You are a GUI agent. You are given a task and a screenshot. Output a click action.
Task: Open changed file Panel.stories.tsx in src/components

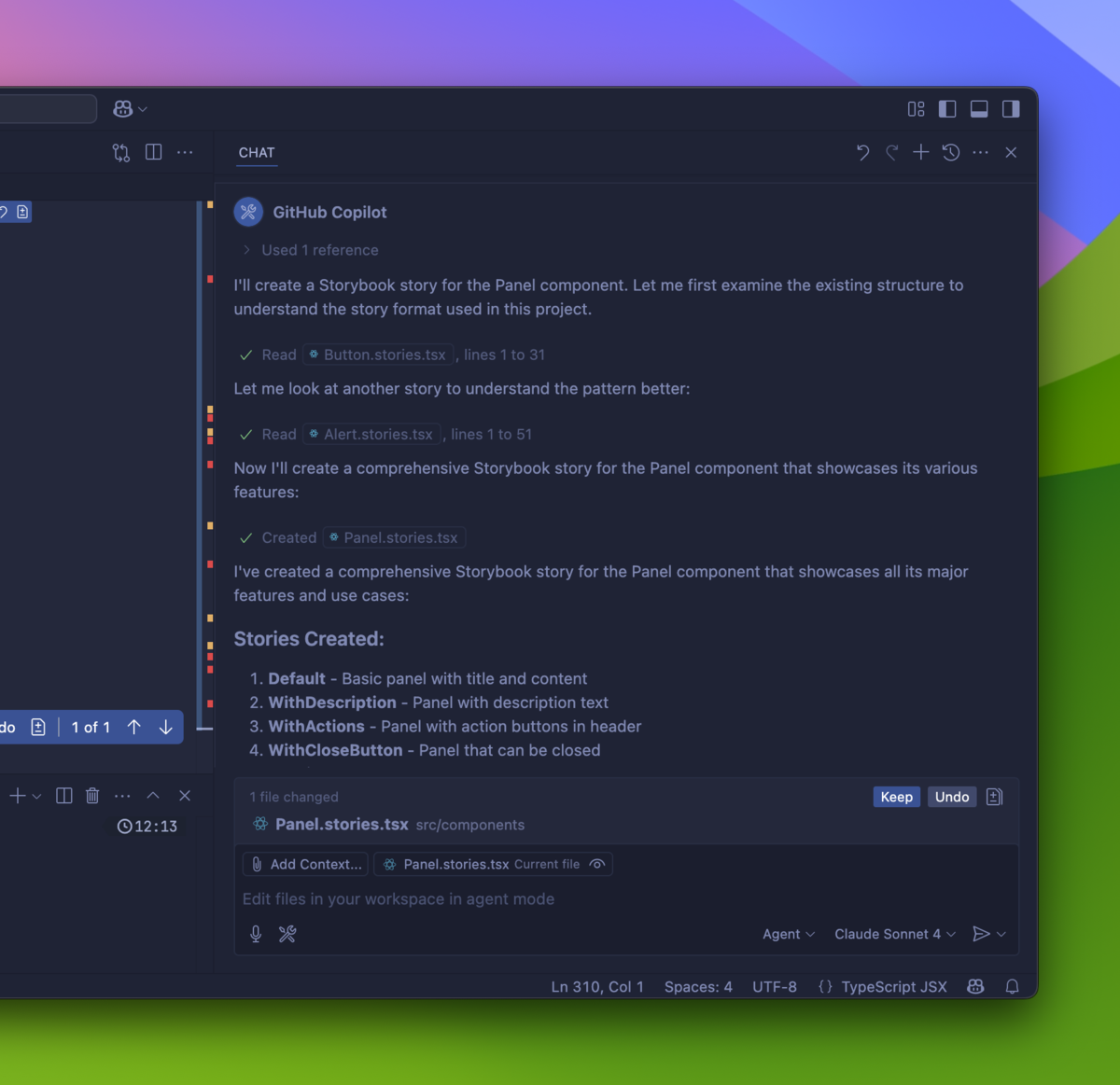tap(387, 825)
